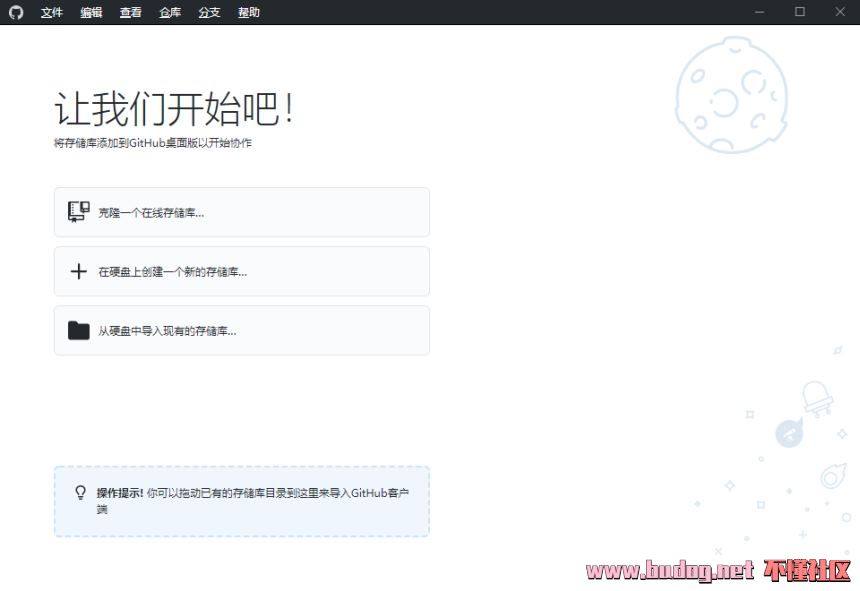The width and height of the screenshot is (860, 591).
Task: Maximize the GitHub Desktop window
Action: tap(799, 12)
